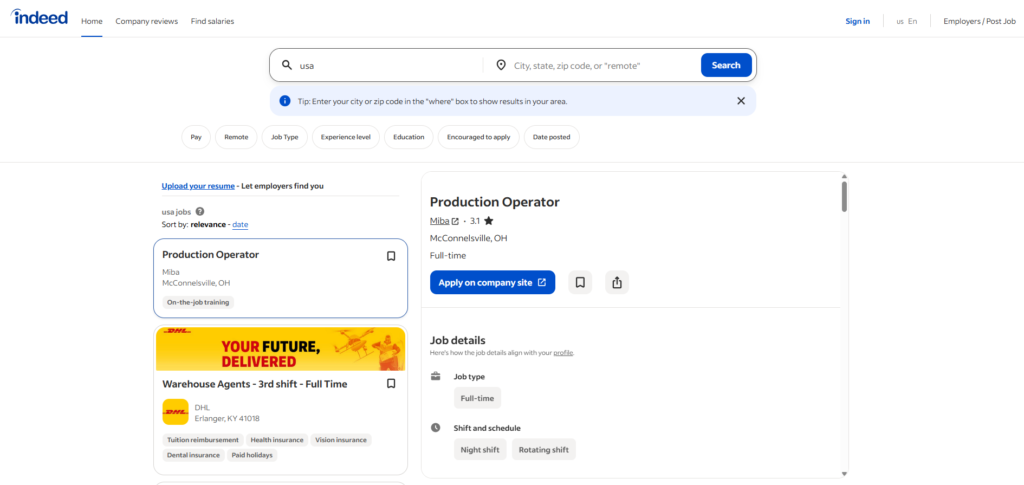Open the Job Type filter

[x=285, y=137]
